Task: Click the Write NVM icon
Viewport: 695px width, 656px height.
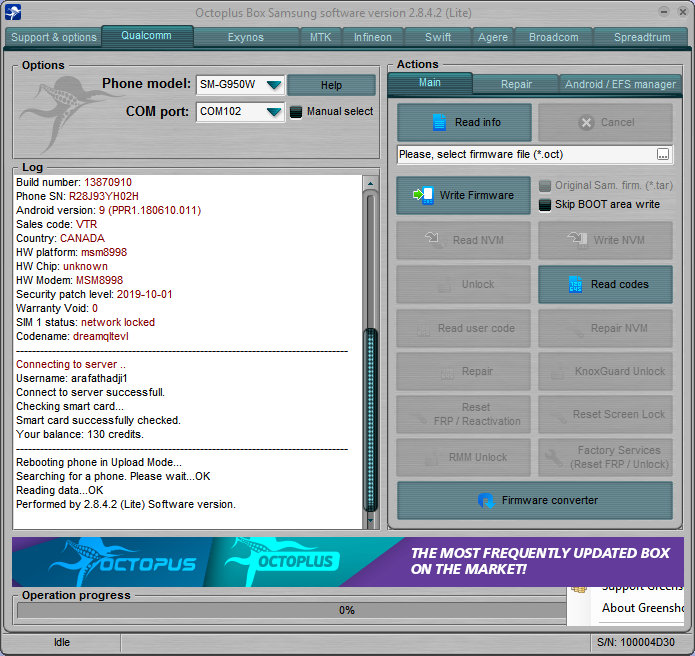Action: pyautogui.click(x=577, y=240)
